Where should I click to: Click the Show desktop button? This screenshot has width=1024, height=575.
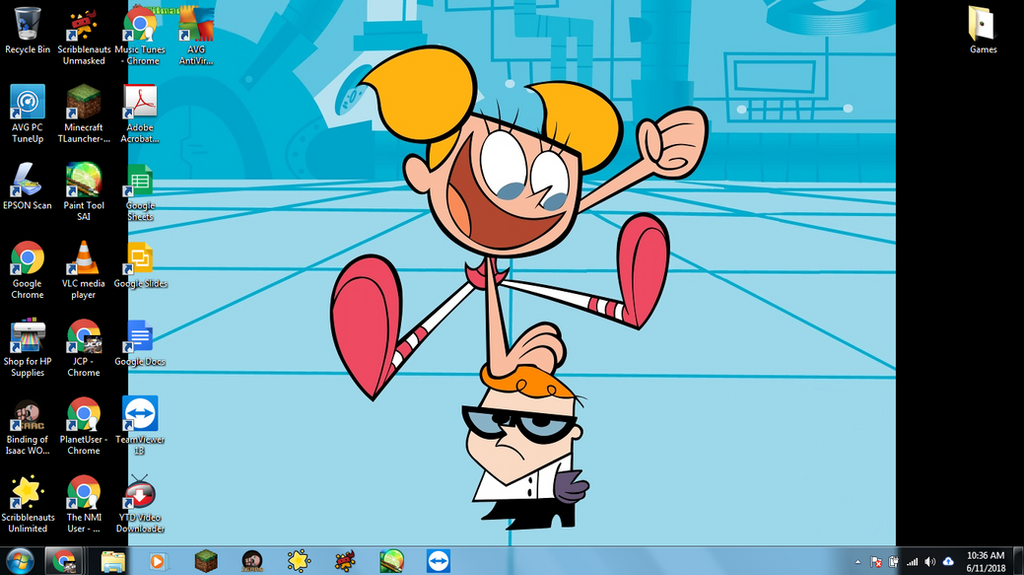[1018, 561]
